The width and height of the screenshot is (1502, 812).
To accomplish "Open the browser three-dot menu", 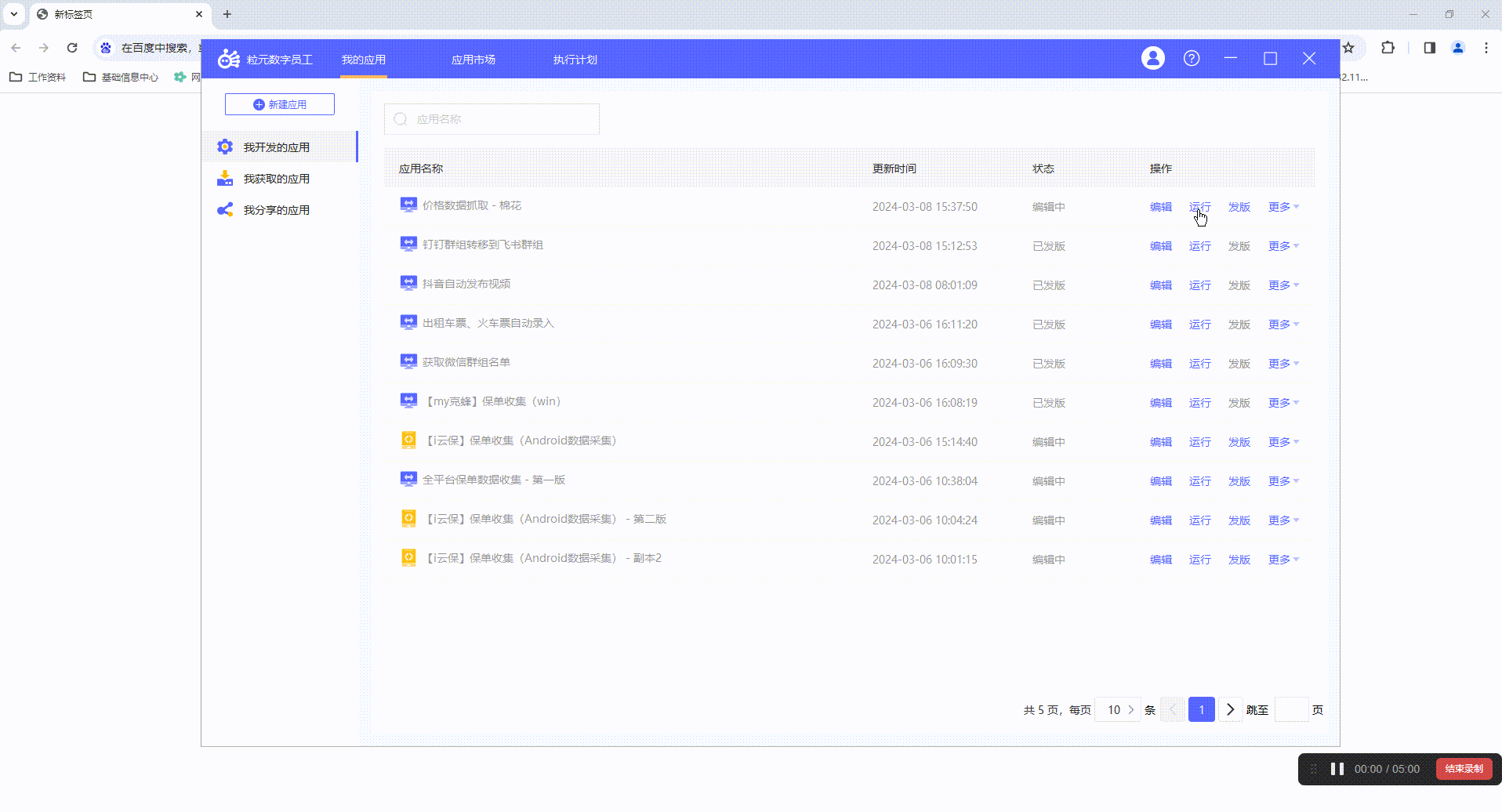I will pyautogui.click(x=1486, y=48).
